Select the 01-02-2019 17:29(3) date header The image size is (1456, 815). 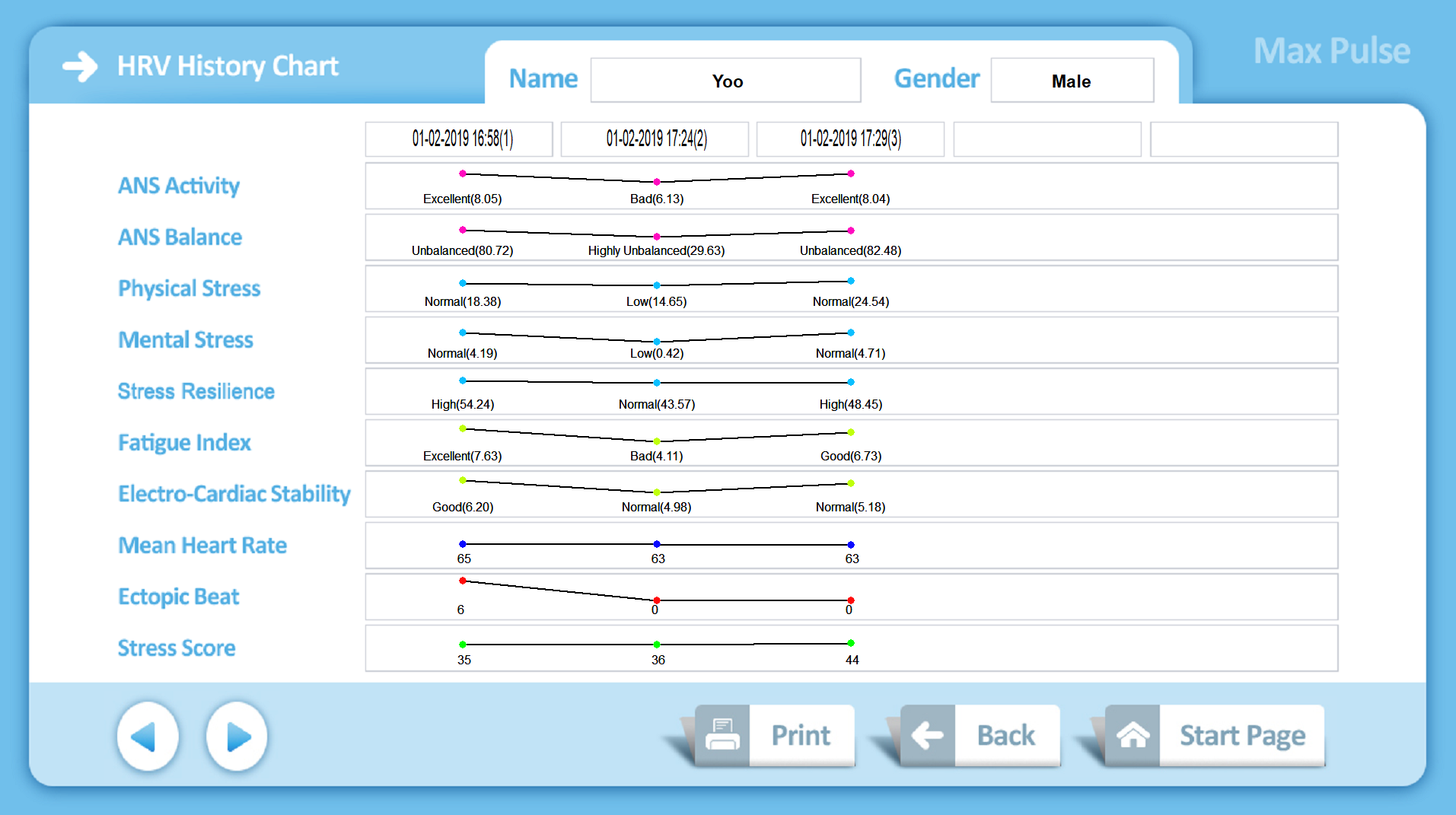tap(850, 139)
